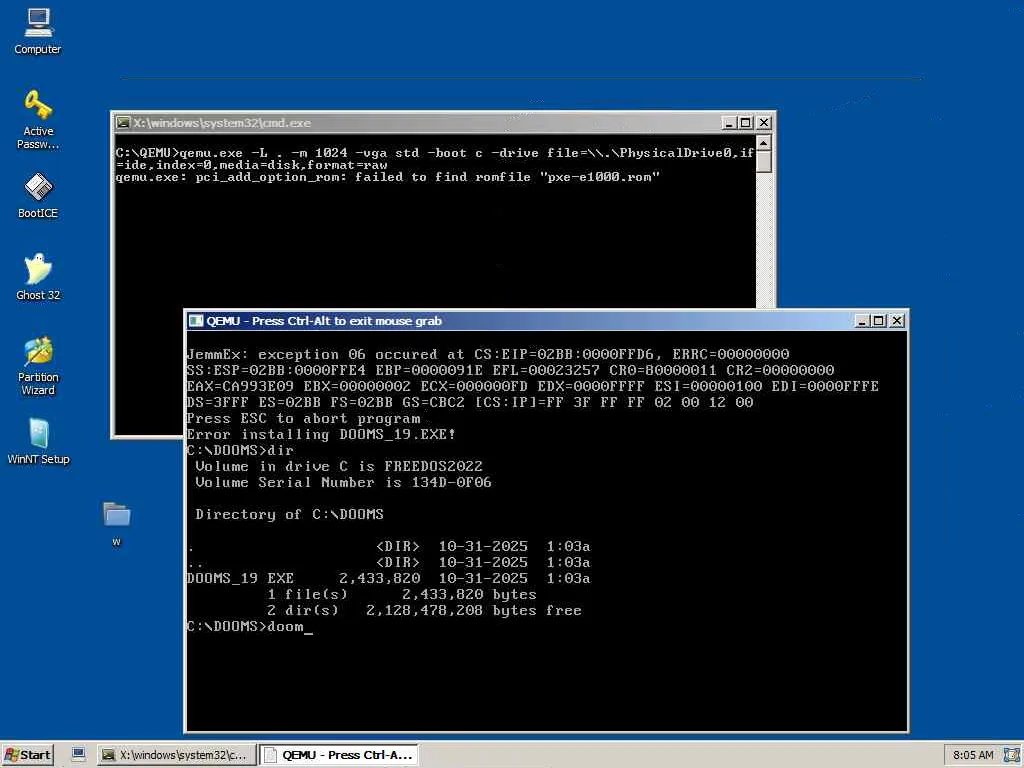1024x768 pixels.
Task: Click QEMU window title bar icon
Action: (x=195, y=321)
